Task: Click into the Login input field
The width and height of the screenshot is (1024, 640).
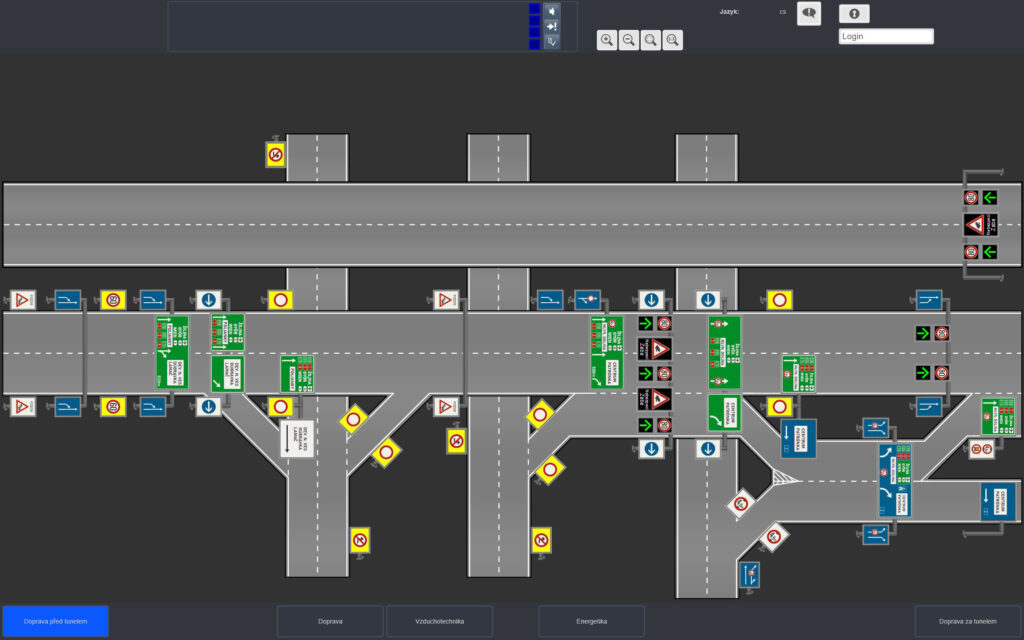Action: pos(885,36)
